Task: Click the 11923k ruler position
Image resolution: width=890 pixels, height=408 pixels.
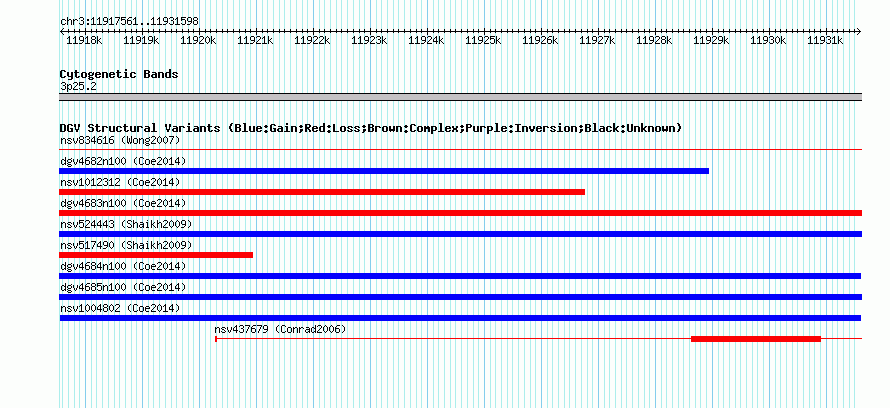Action: pos(370,40)
